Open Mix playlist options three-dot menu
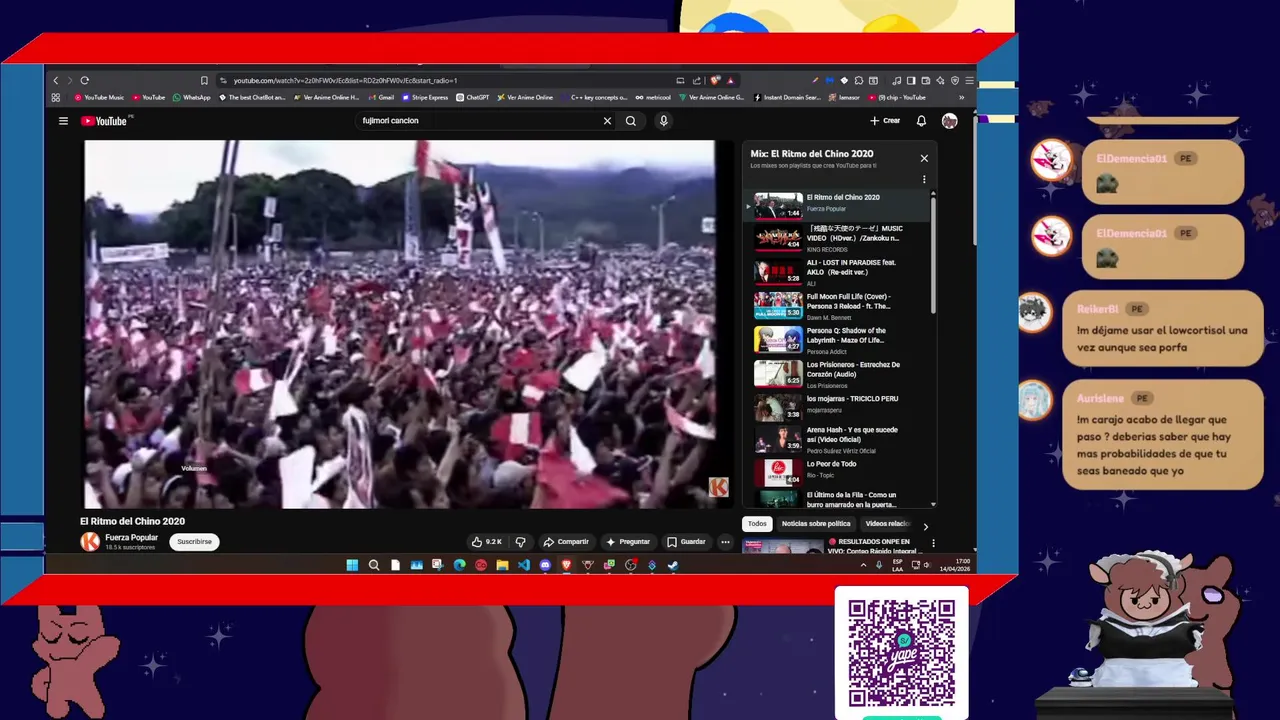Viewport: 1280px width, 720px height. (x=924, y=180)
